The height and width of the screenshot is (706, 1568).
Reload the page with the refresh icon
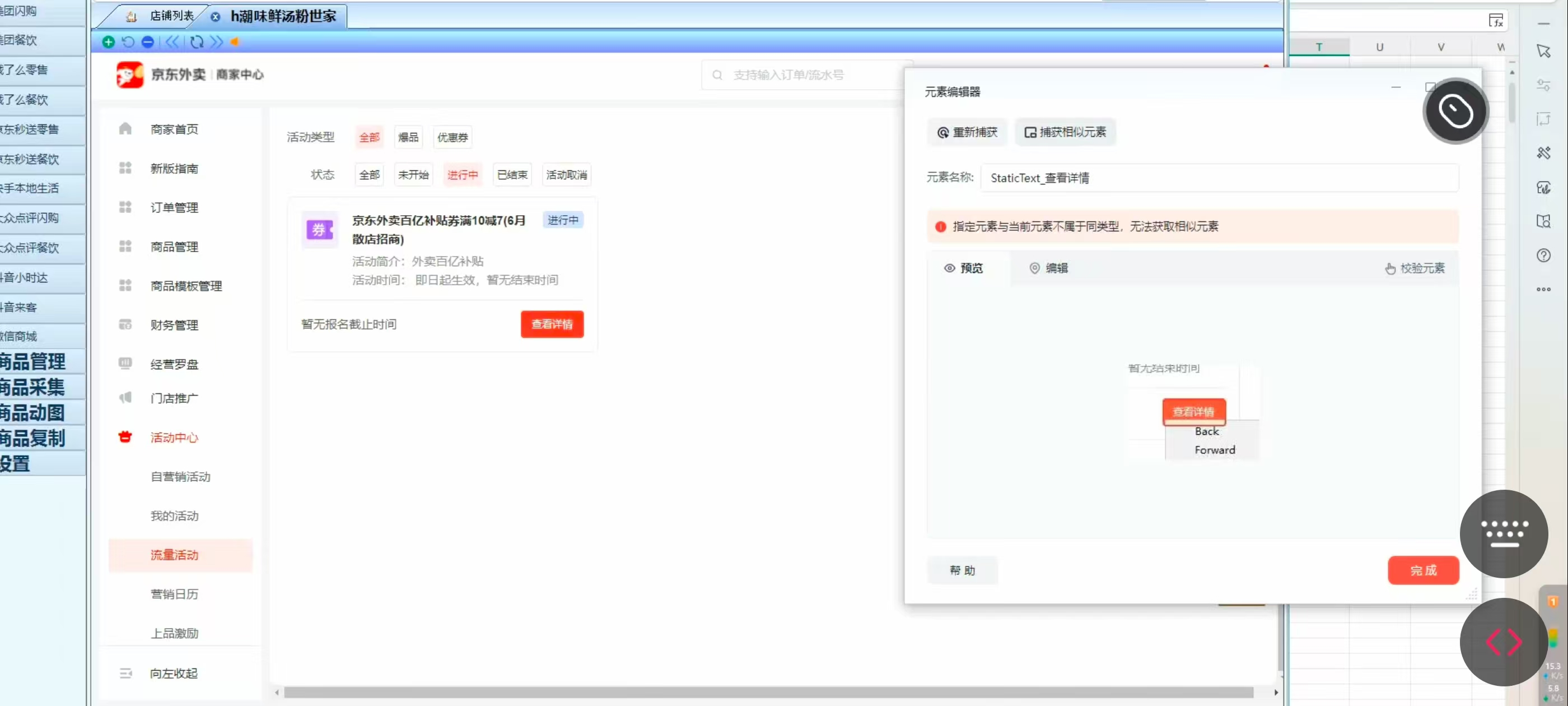(197, 41)
